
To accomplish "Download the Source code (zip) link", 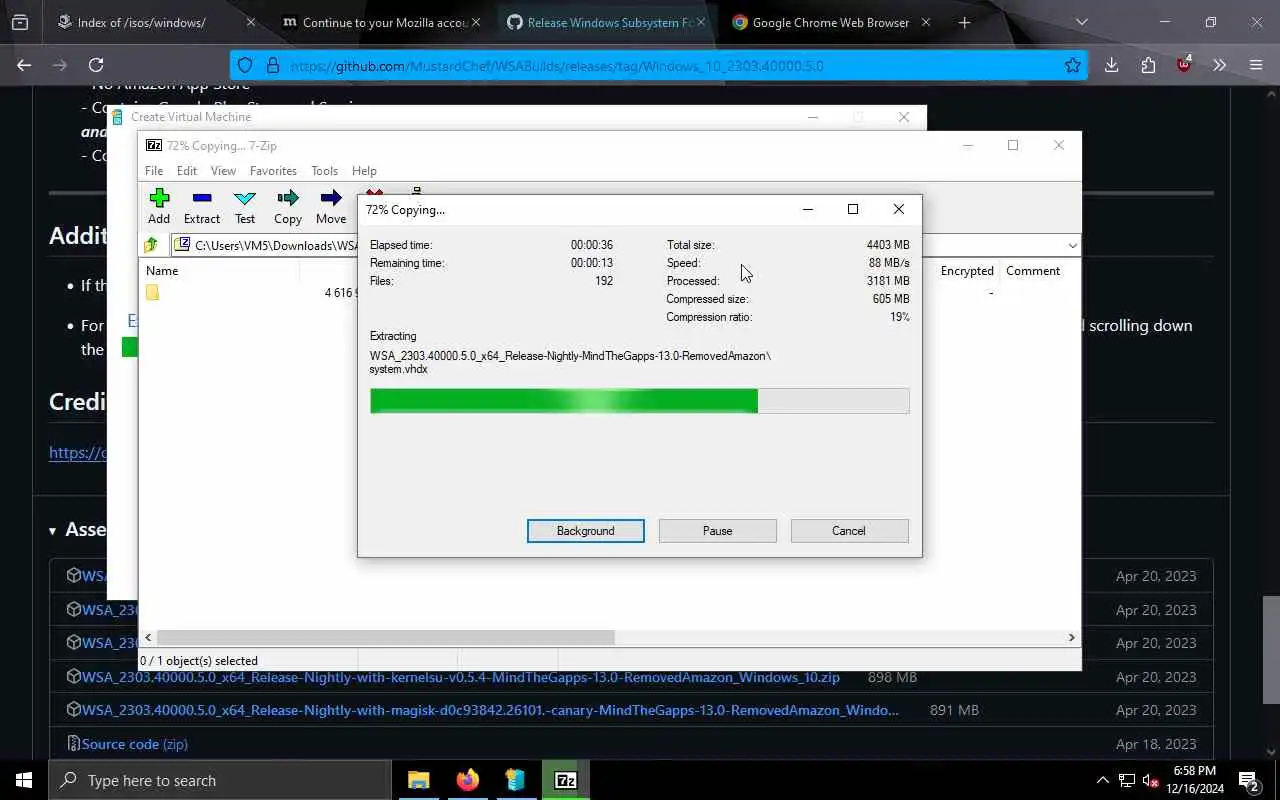I will tap(135, 744).
